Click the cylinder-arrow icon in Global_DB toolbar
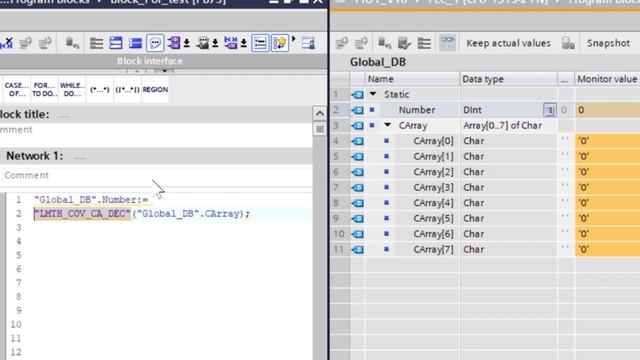 (x=384, y=43)
